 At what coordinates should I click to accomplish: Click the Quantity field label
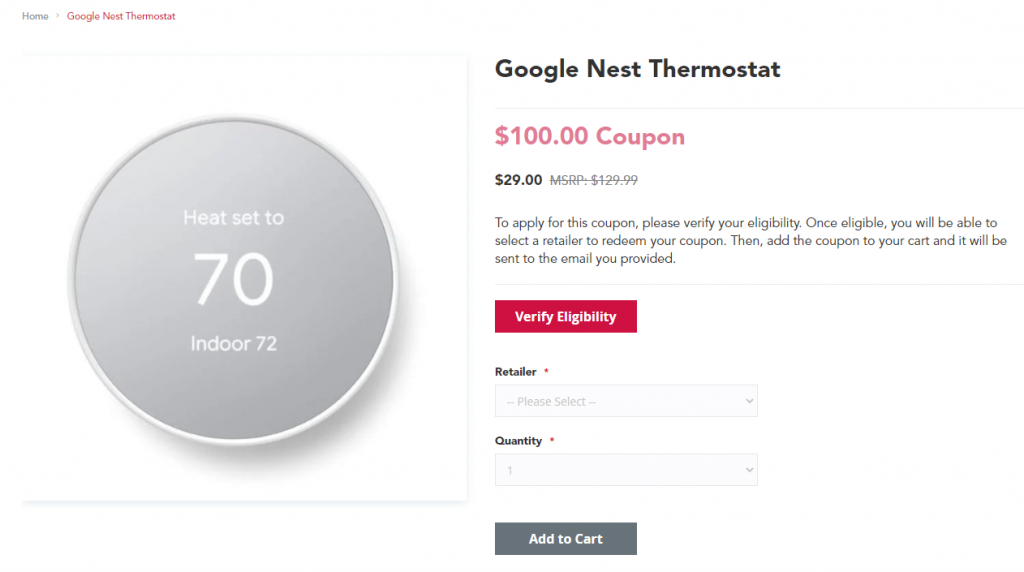point(518,441)
